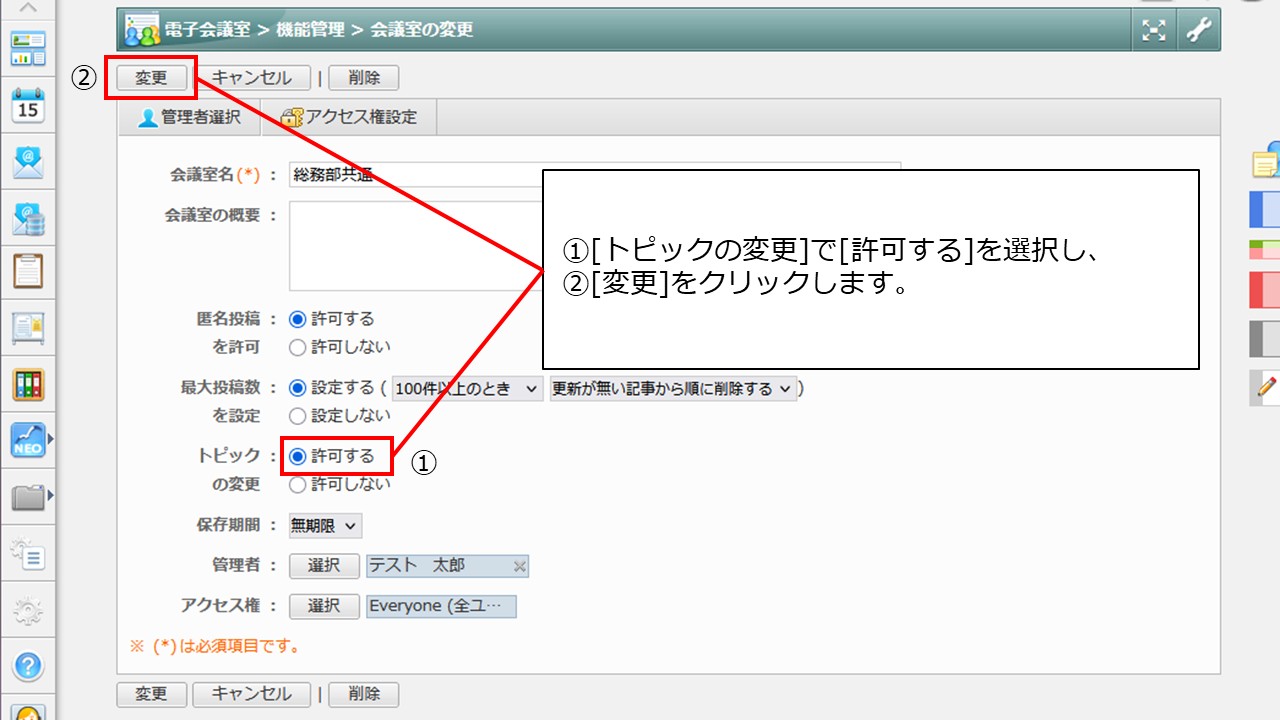Click the テスト 太郎 administrator entry
1280x720 pixels.
click(x=447, y=566)
